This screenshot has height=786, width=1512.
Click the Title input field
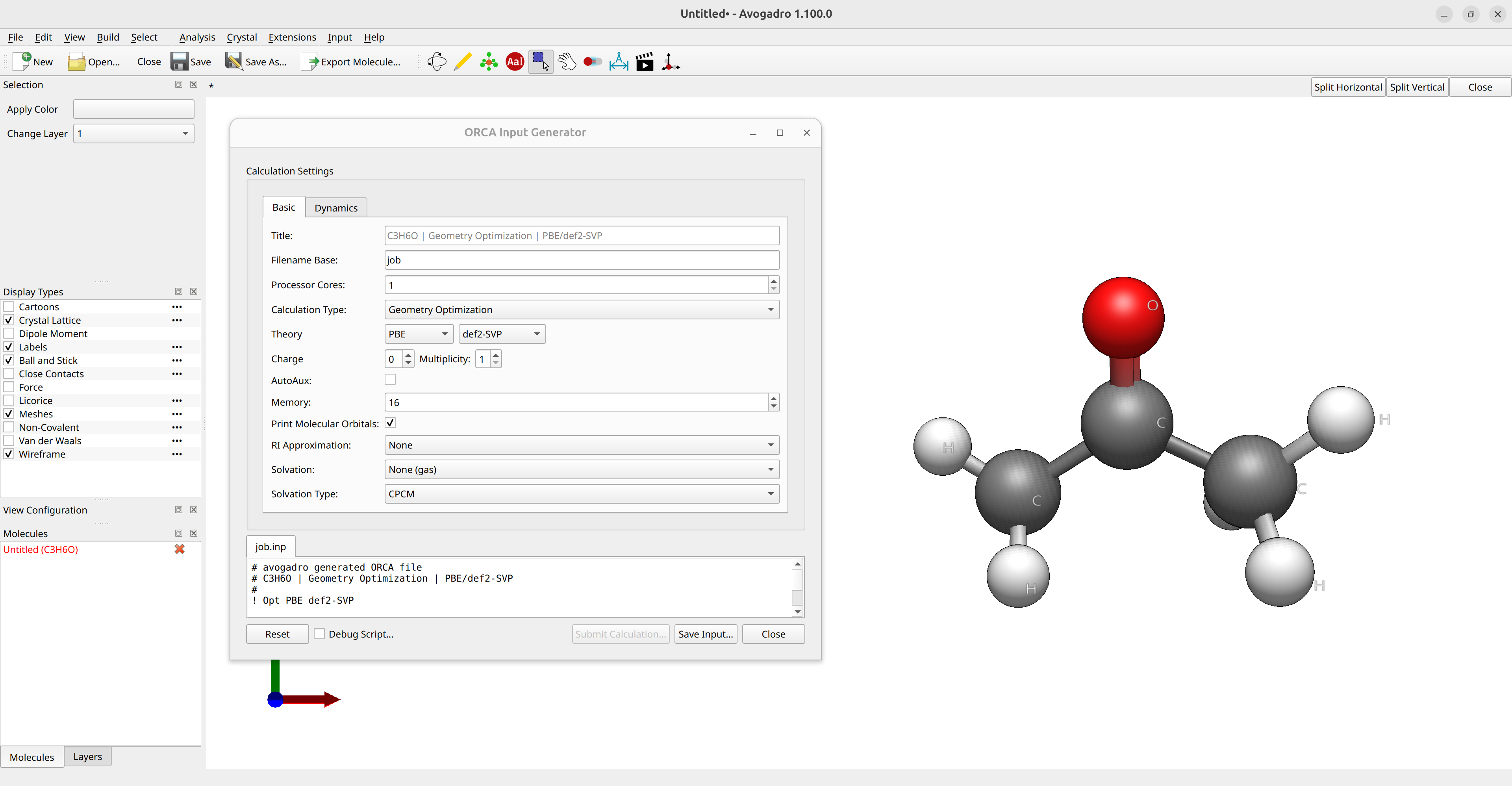click(x=582, y=235)
